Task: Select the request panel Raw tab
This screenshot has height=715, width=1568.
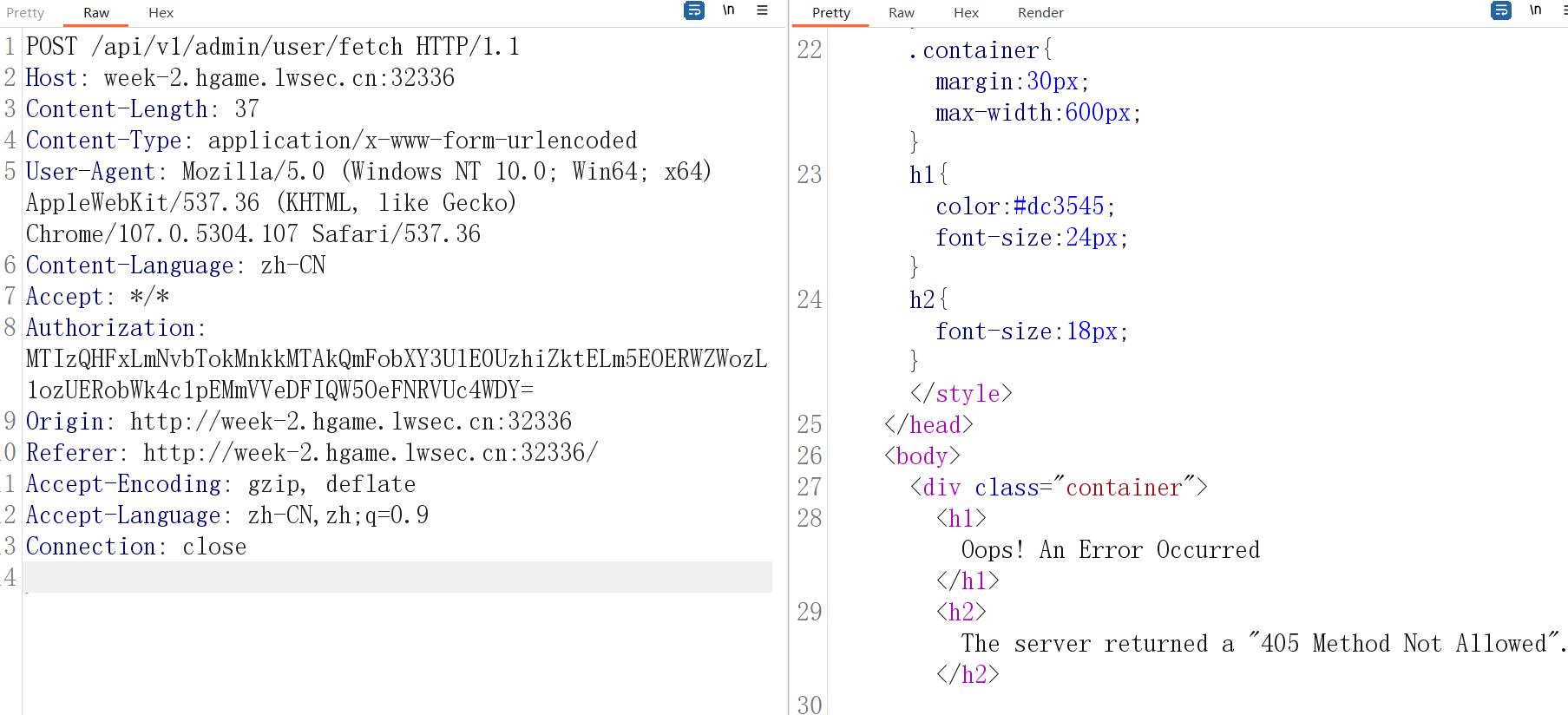Action: 96,13
